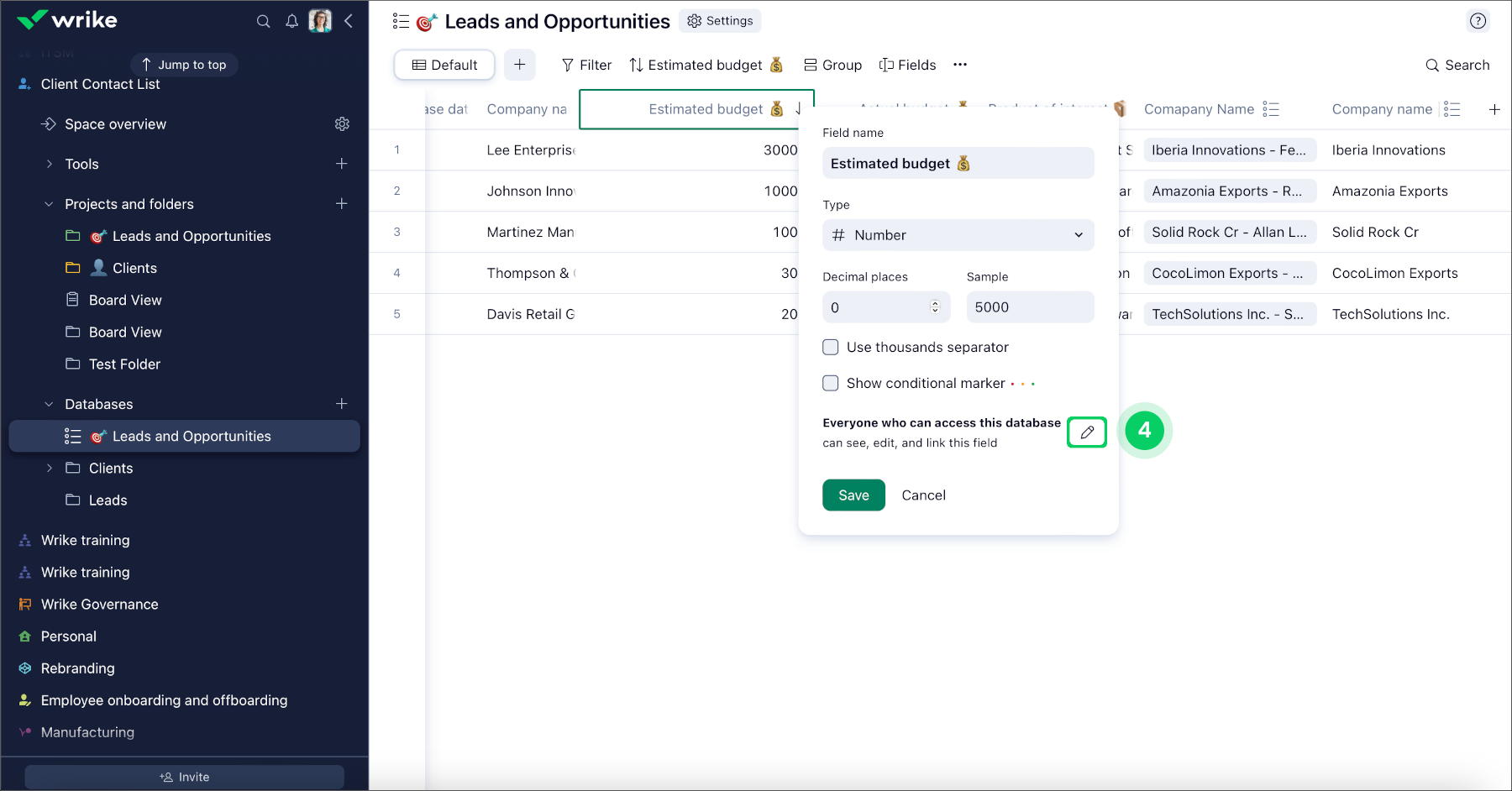Collapse the Tools section chevron

coord(49,164)
